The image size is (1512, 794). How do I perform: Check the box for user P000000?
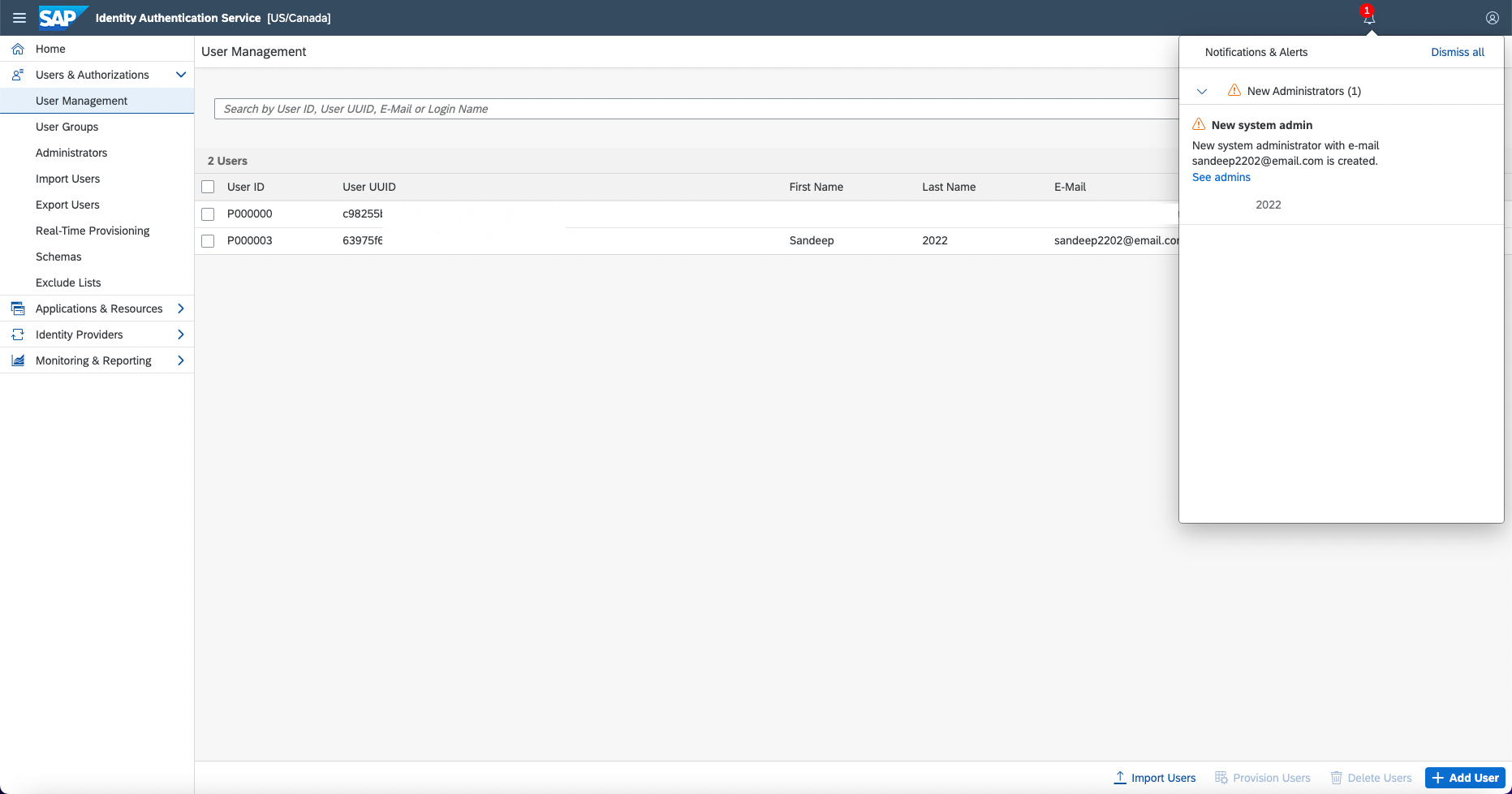(208, 214)
